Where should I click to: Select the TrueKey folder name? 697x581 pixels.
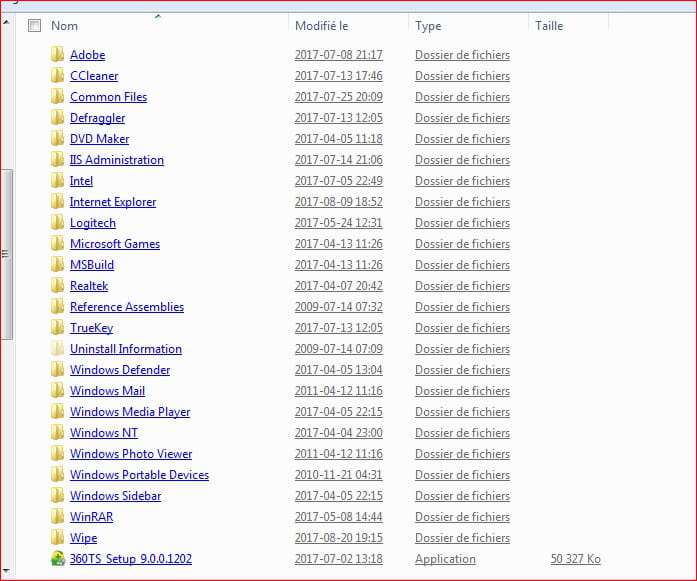click(92, 328)
